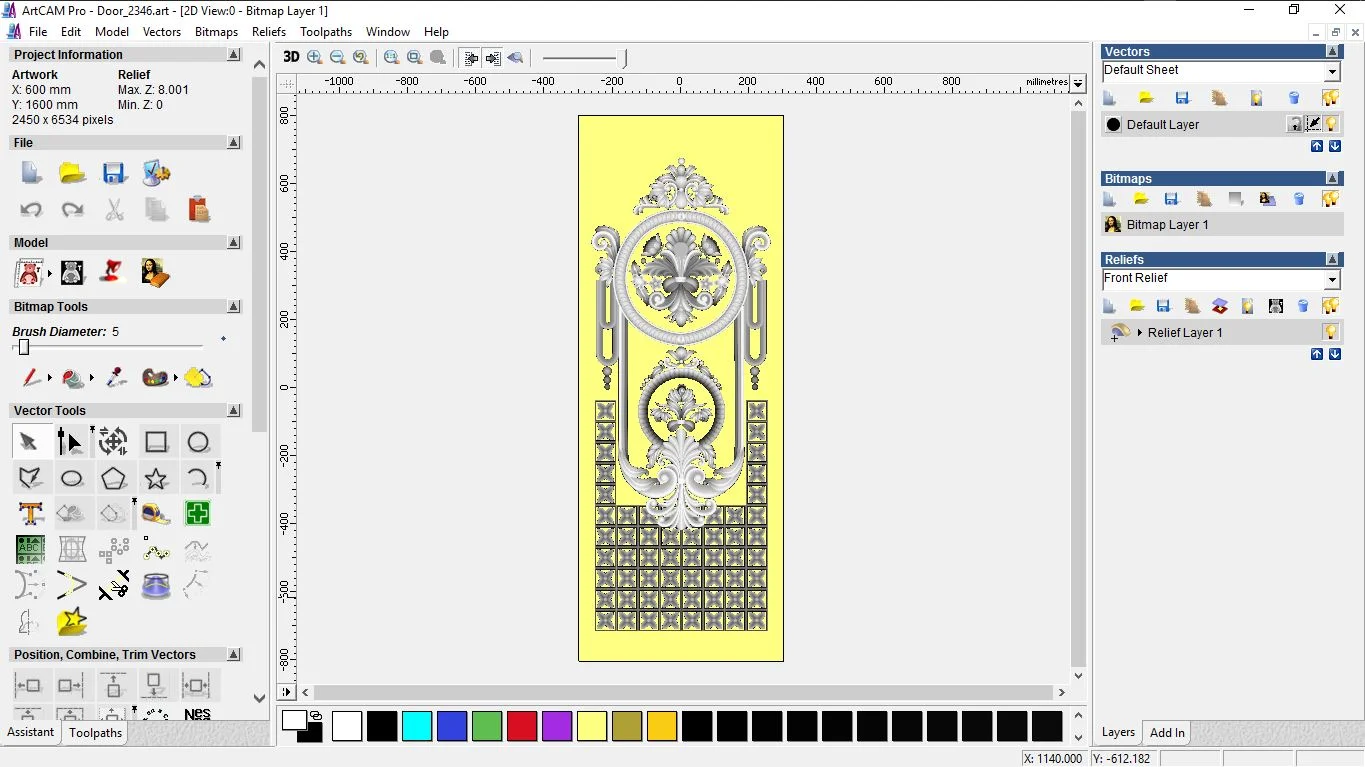Click the 3D view button

coord(291,57)
